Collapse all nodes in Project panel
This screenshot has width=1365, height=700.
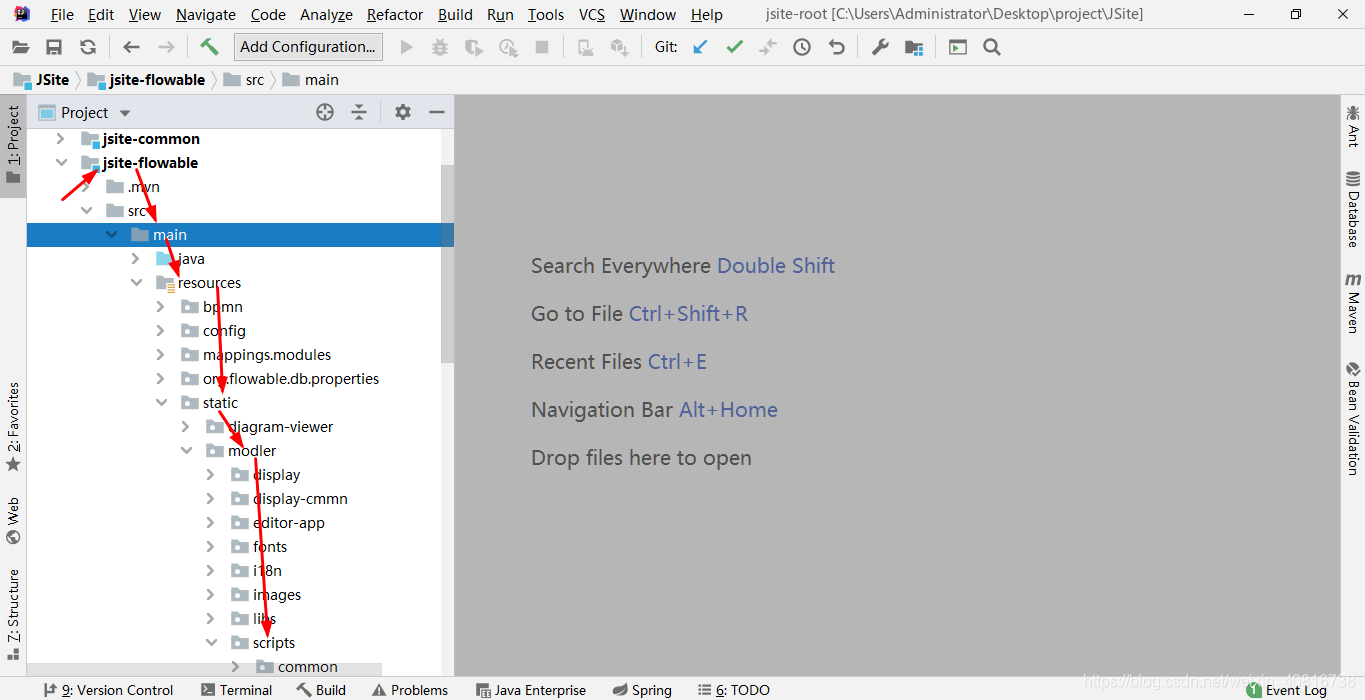(359, 113)
